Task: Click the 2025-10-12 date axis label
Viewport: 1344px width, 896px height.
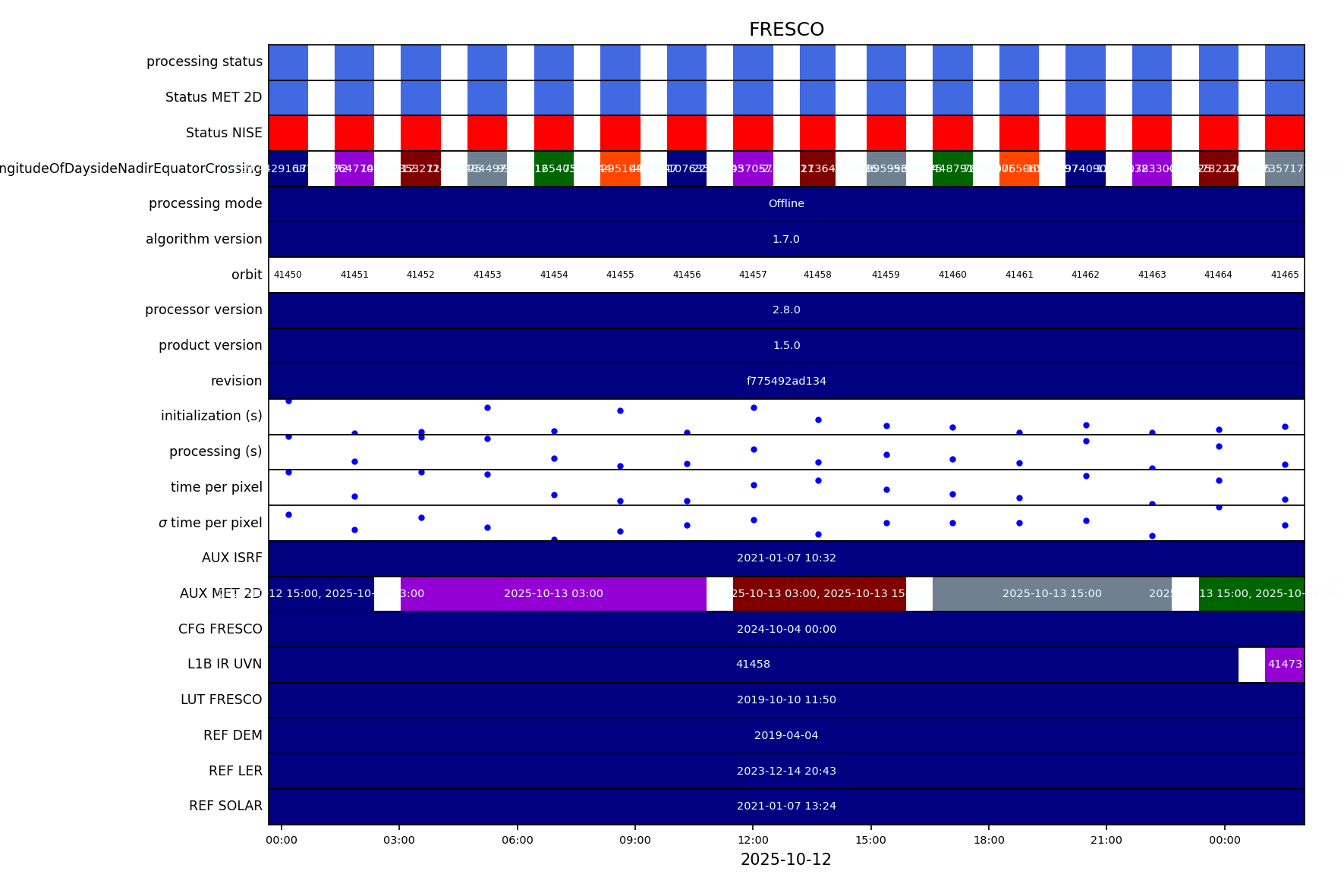Action: (x=786, y=860)
